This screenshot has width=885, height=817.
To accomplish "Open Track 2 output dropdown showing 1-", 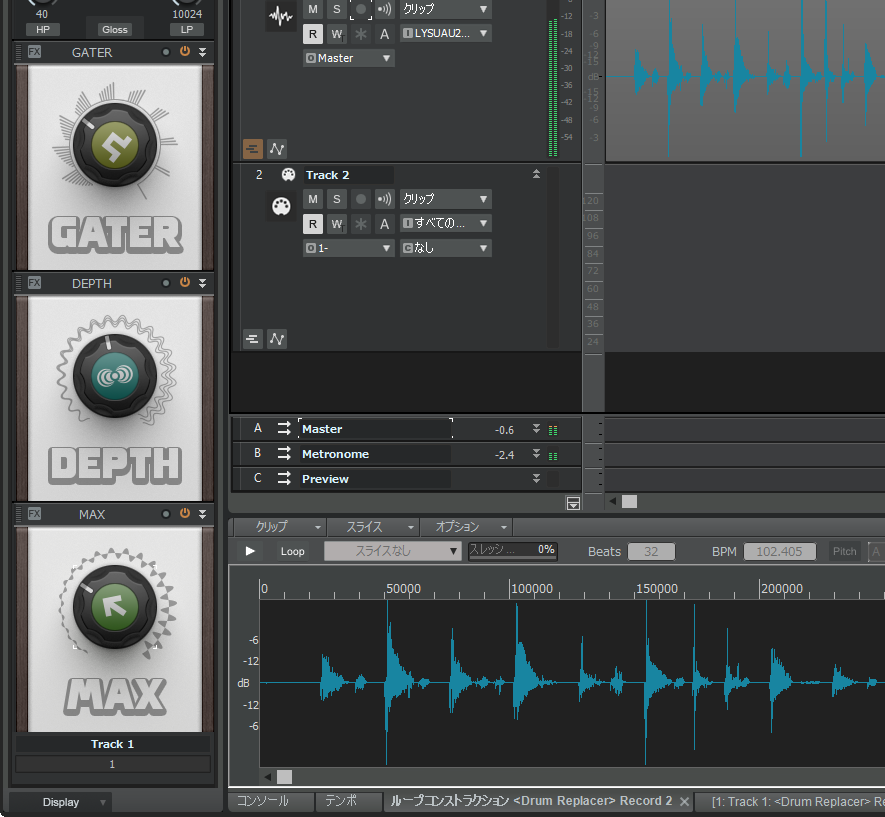I will (x=348, y=248).
